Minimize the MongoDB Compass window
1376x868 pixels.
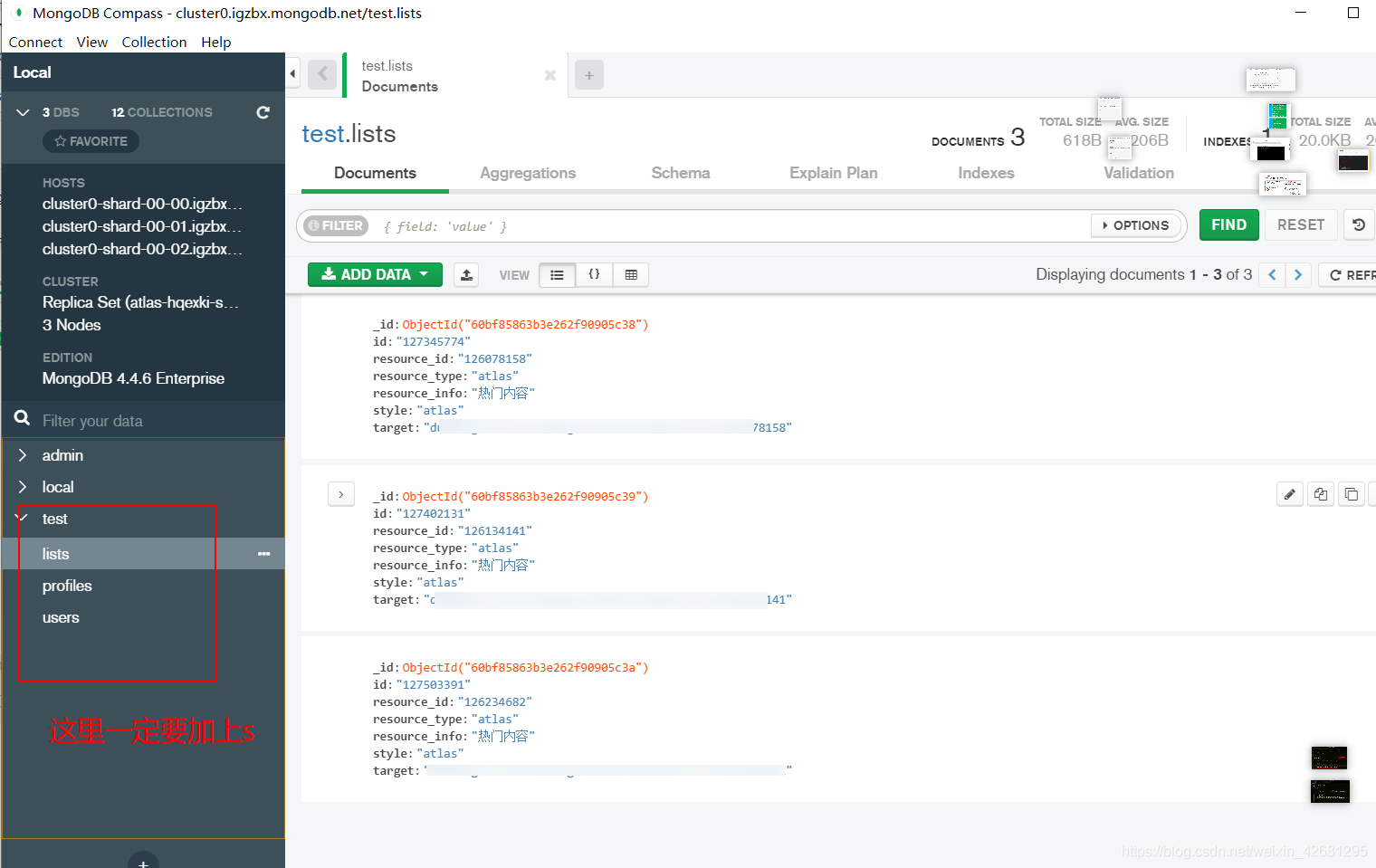coord(1301,13)
